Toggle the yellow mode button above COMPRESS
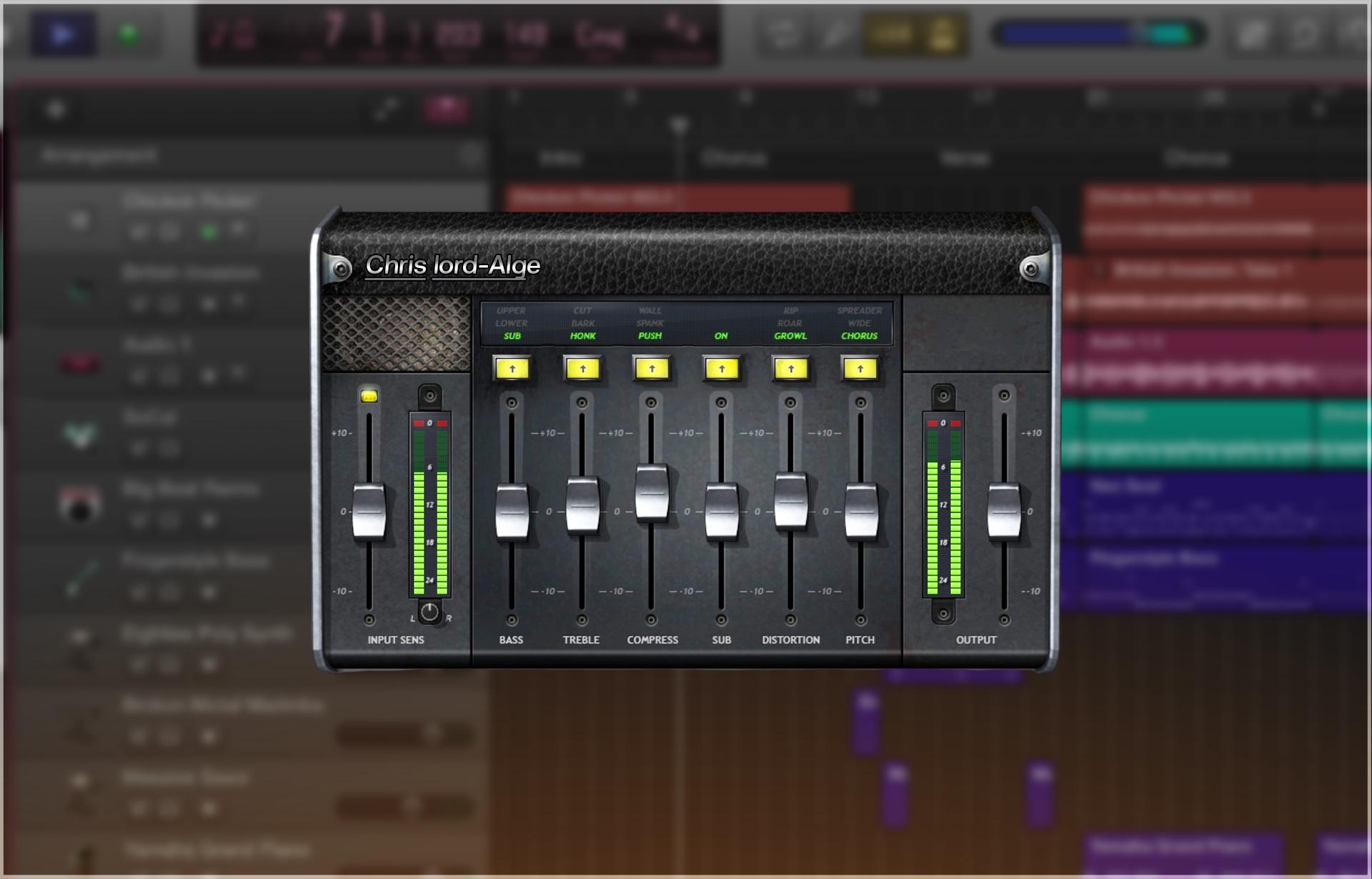The width and height of the screenshot is (1372, 879). 652,369
